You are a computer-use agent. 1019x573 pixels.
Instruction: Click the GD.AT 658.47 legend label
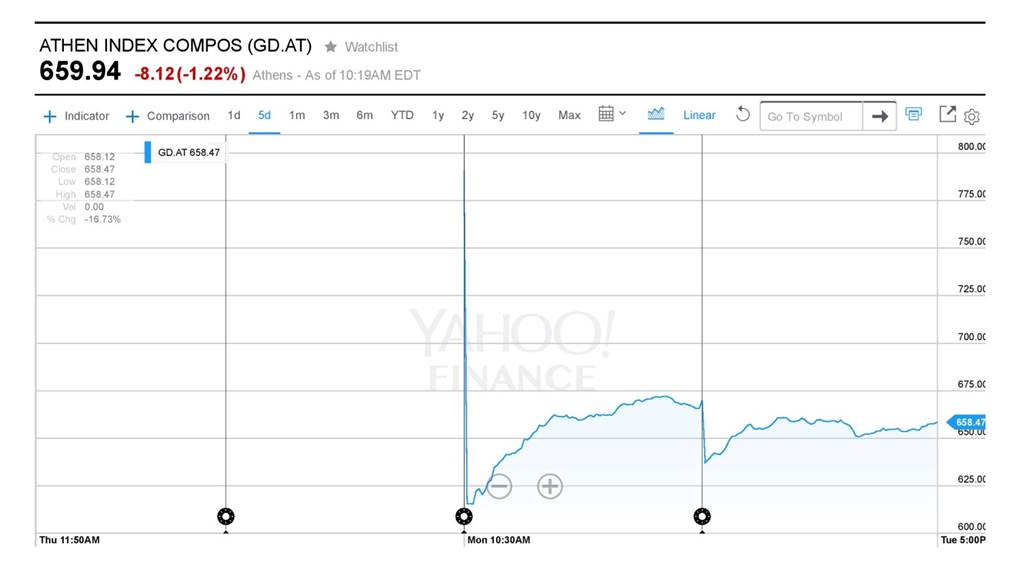(188, 152)
